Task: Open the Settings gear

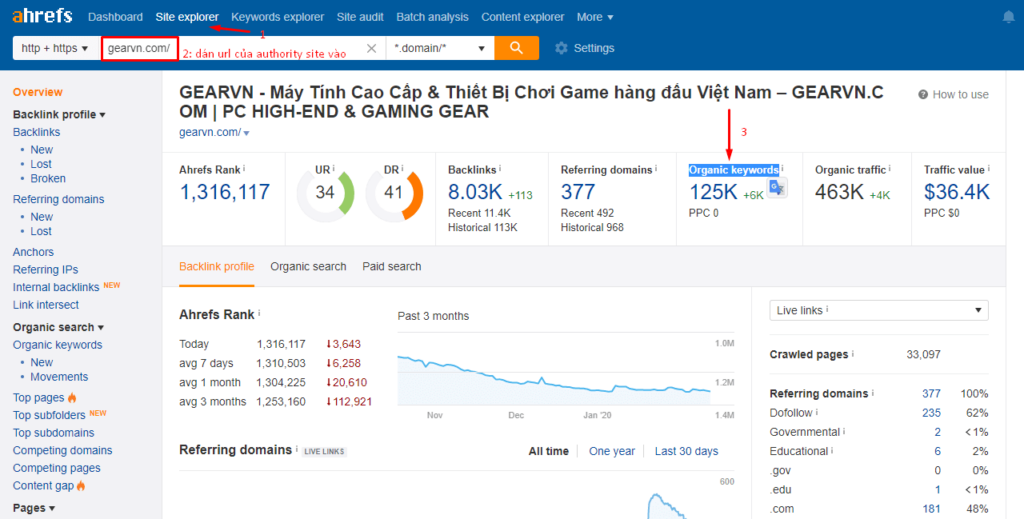Action: (x=561, y=48)
